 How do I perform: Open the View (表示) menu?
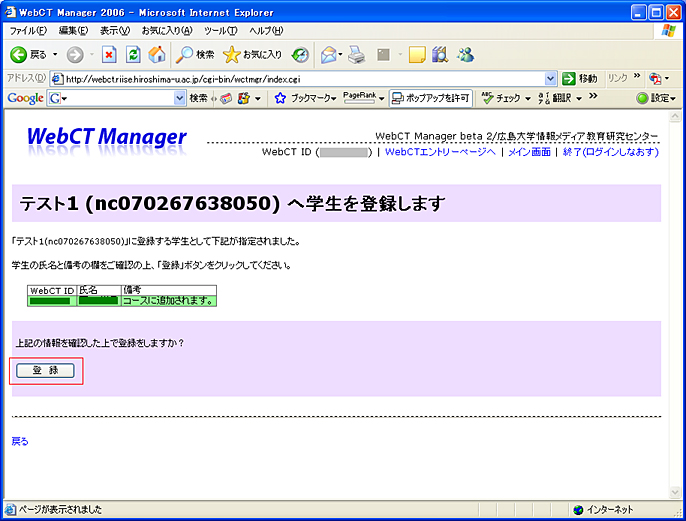(115, 31)
